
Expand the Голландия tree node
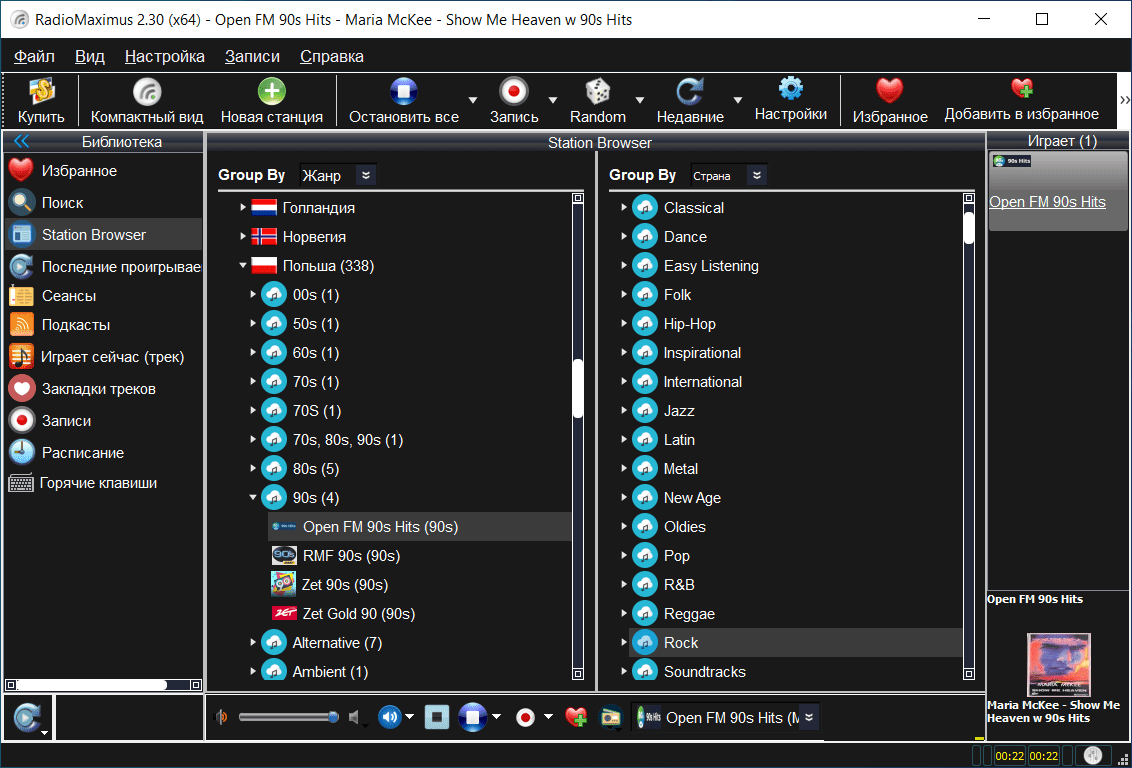coord(243,208)
